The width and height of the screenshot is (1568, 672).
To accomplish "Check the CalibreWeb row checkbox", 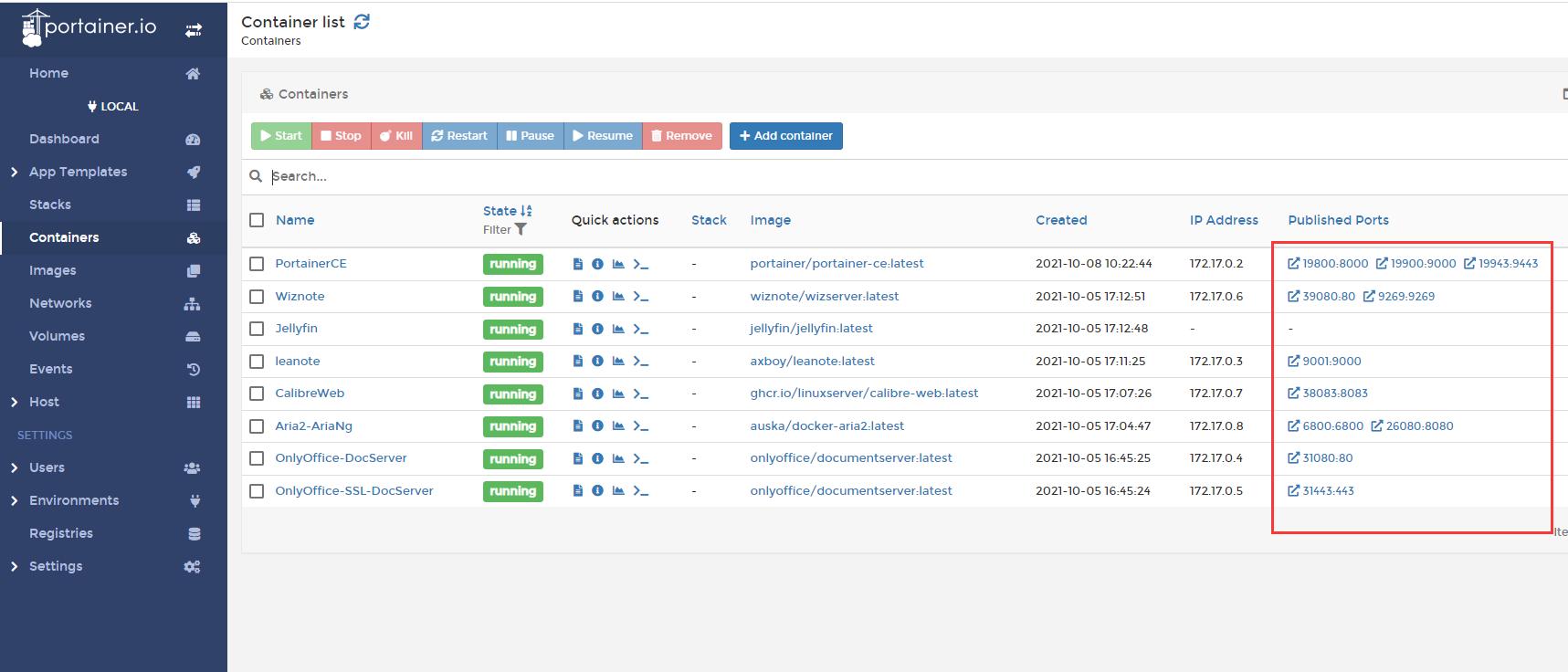I will 257,394.
